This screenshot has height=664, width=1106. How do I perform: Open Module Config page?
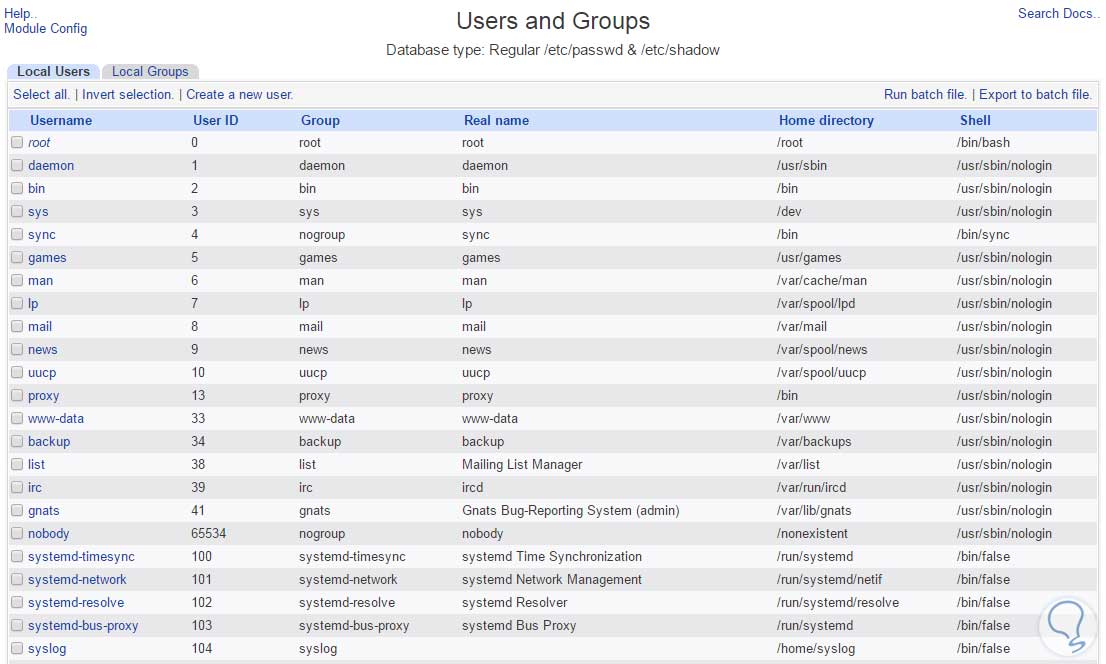pyautogui.click(x=45, y=28)
